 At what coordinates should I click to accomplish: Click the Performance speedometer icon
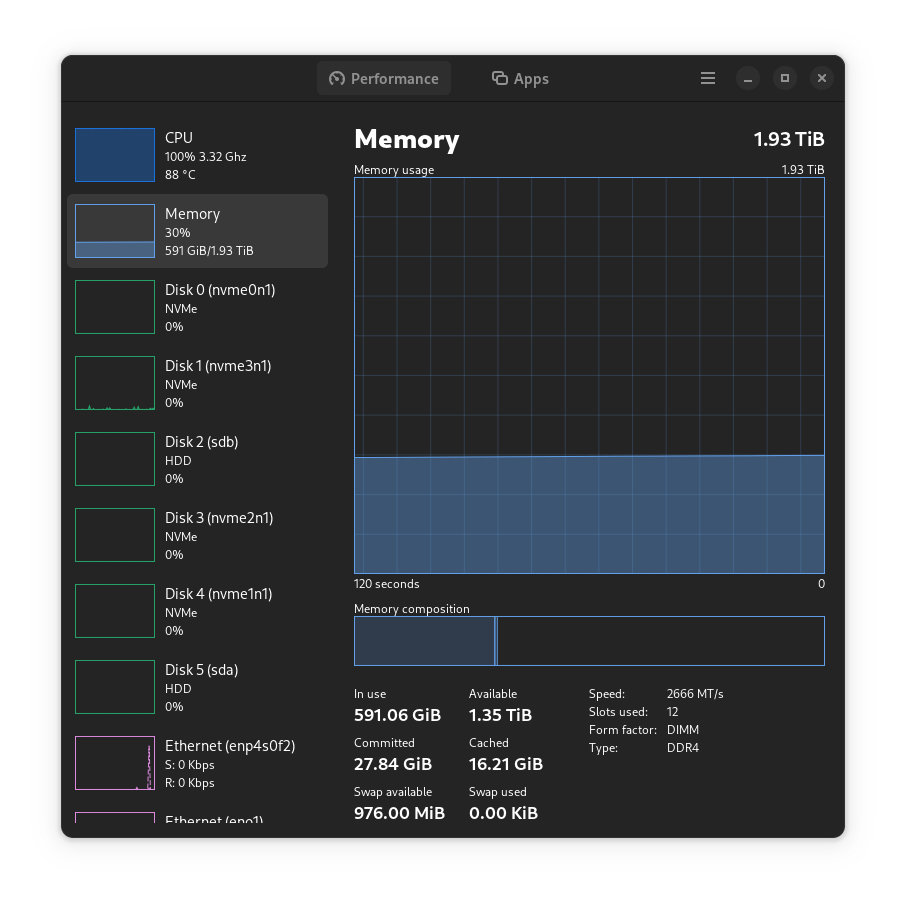coord(337,78)
